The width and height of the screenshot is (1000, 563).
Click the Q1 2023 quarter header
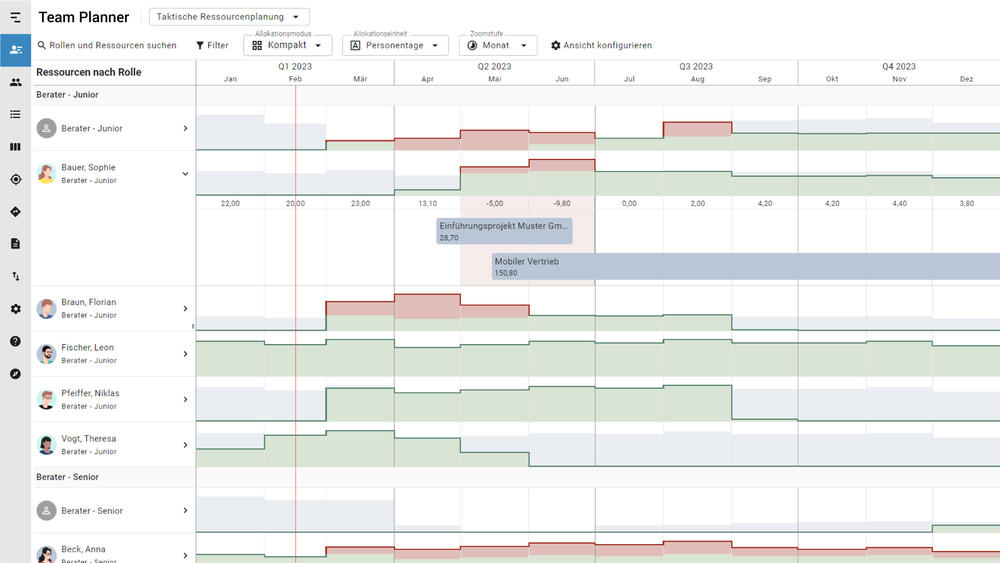[x=295, y=66]
